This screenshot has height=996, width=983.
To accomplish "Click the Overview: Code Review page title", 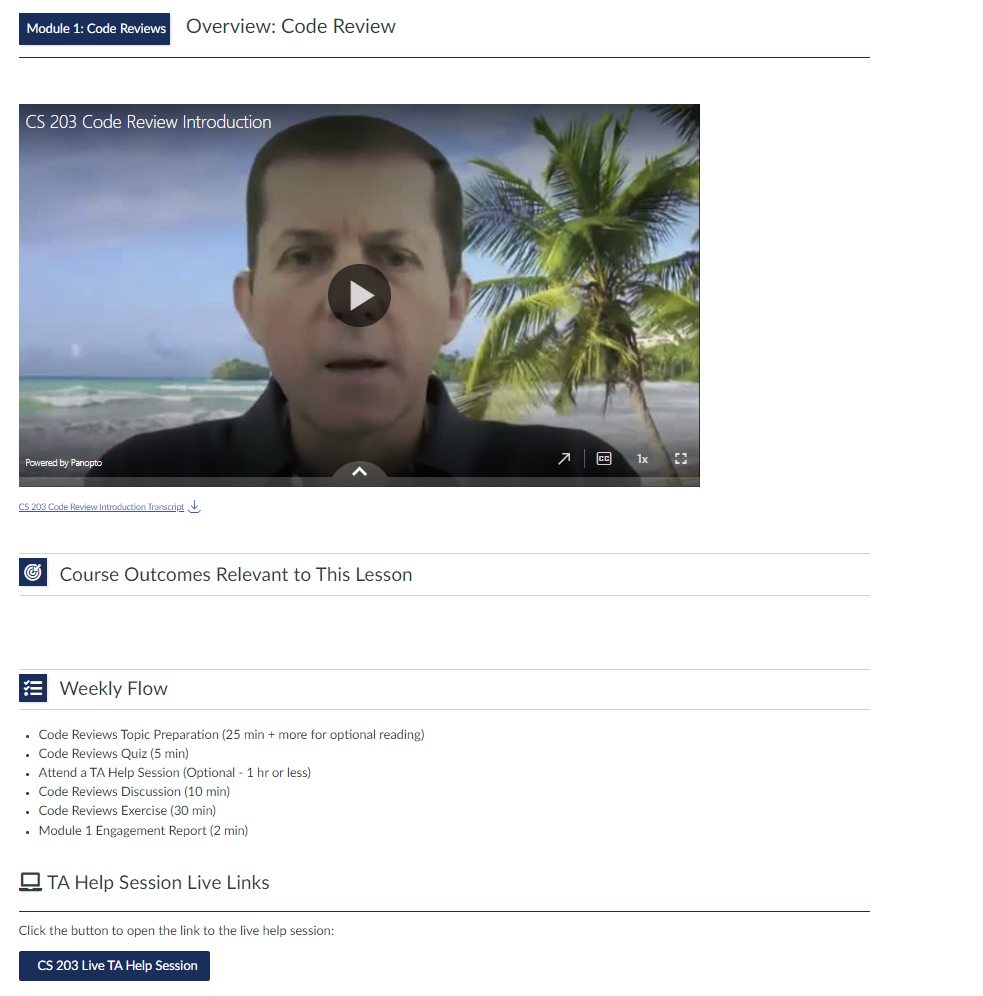I will tap(290, 27).
